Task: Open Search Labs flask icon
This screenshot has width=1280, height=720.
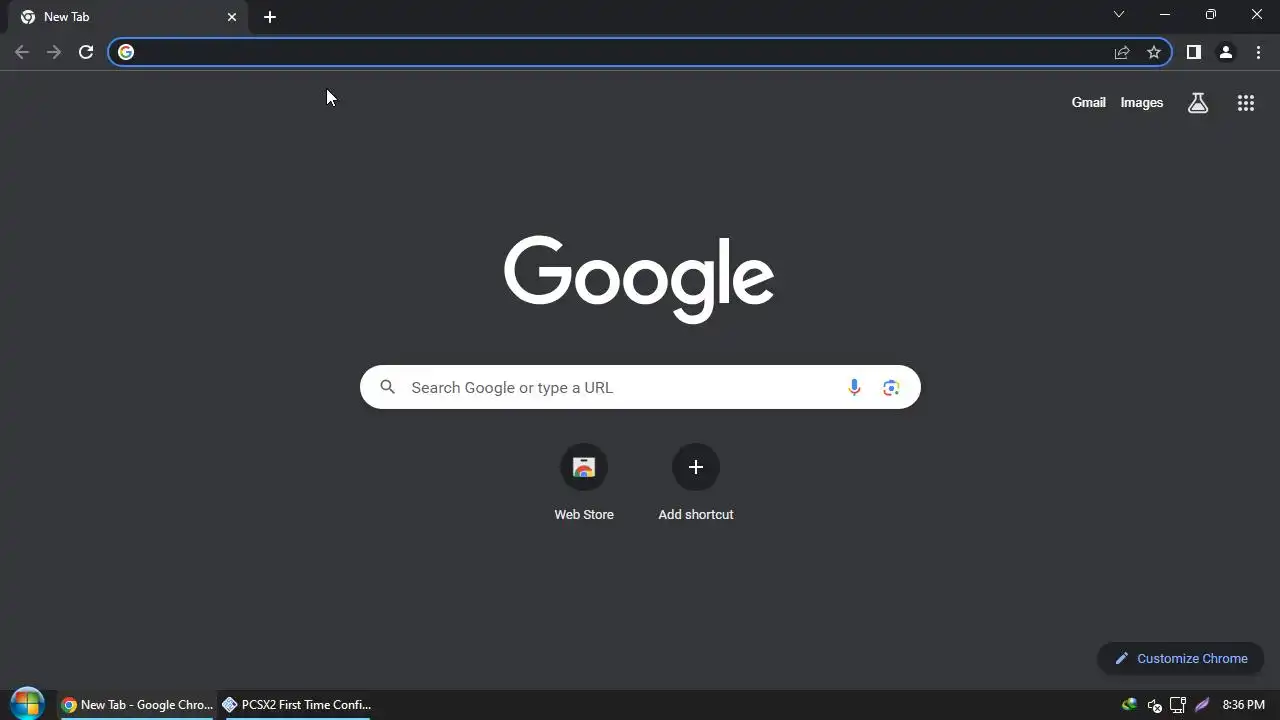Action: point(1198,102)
